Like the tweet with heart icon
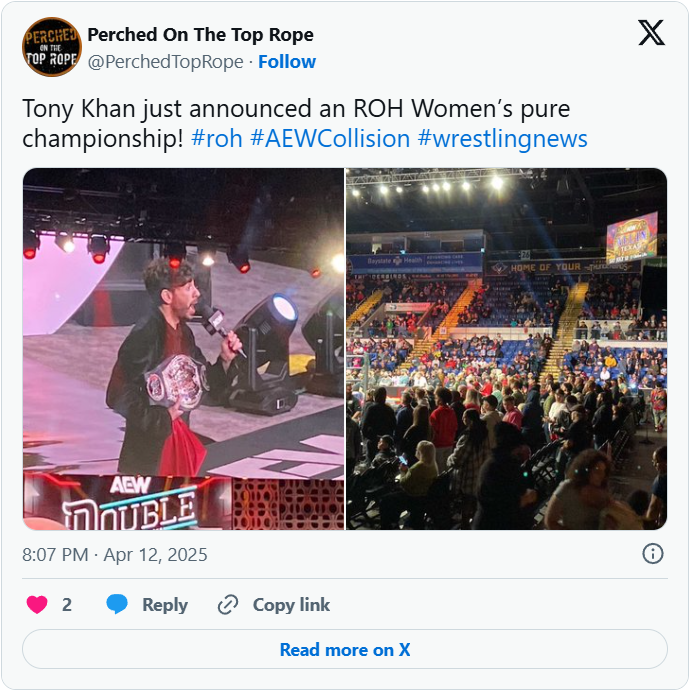 coord(37,605)
